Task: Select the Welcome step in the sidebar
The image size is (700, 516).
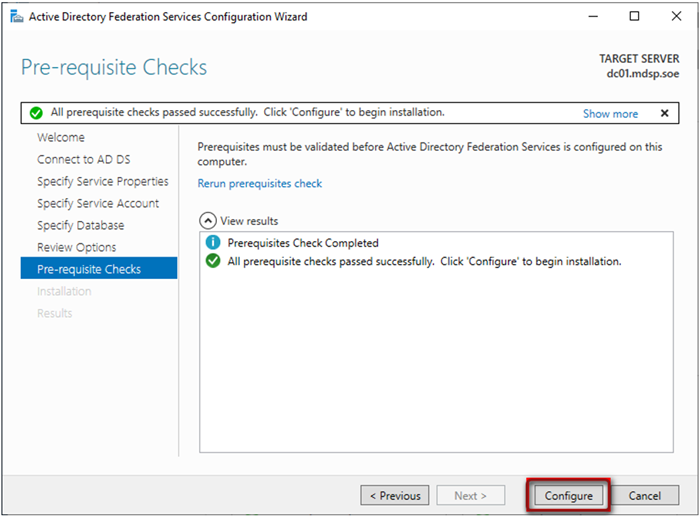Action: [61, 137]
